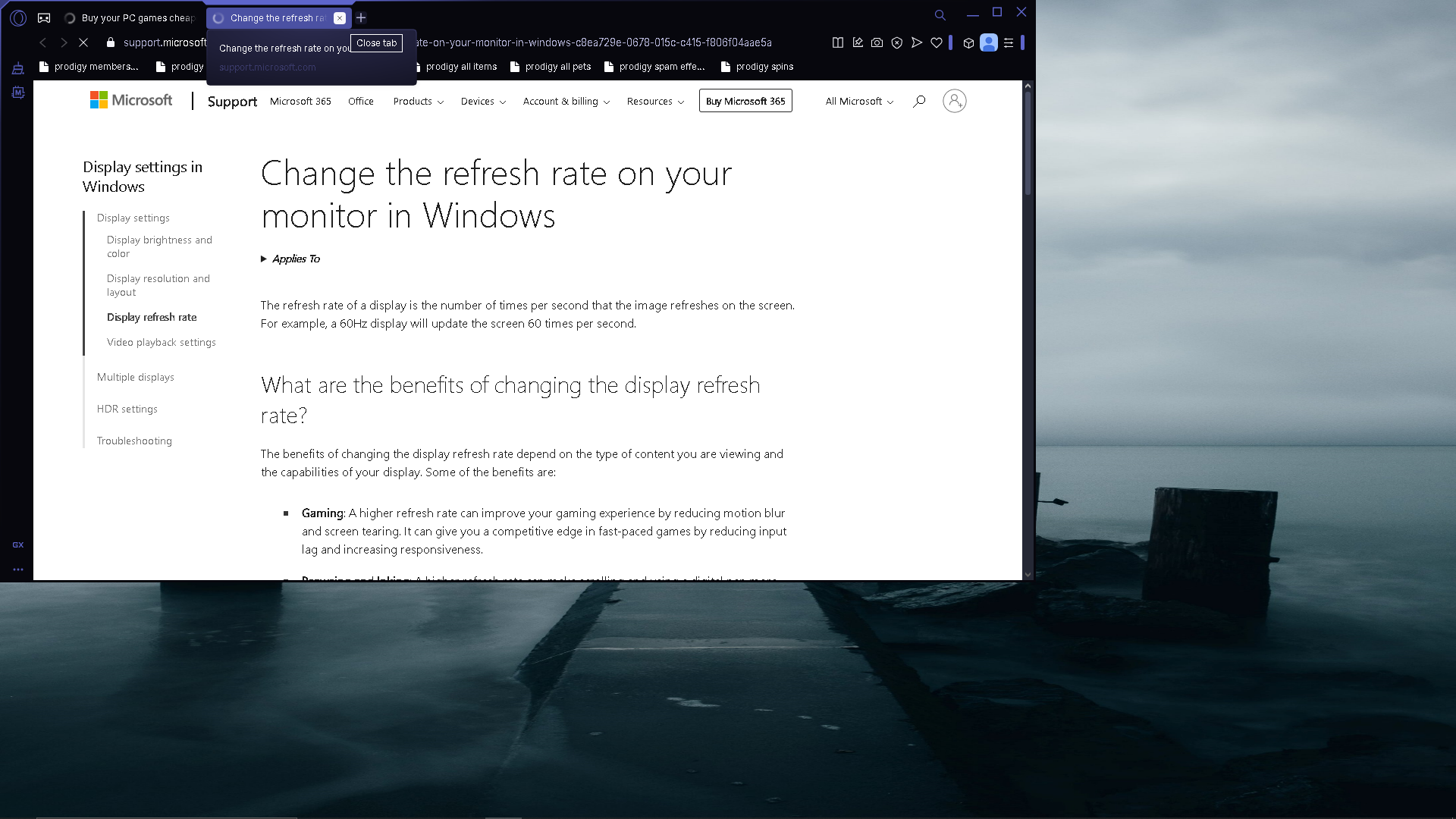
Task: Click the GX icon in the sidebar
Action: point(18,544)
